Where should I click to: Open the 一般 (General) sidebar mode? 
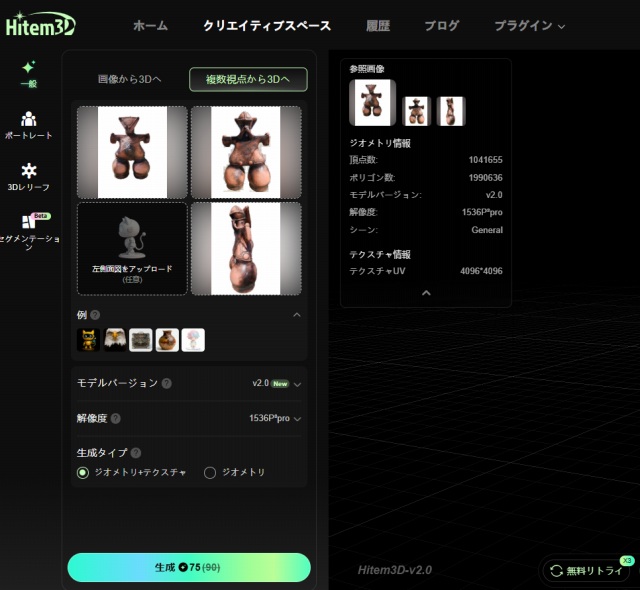coord(29,73)
